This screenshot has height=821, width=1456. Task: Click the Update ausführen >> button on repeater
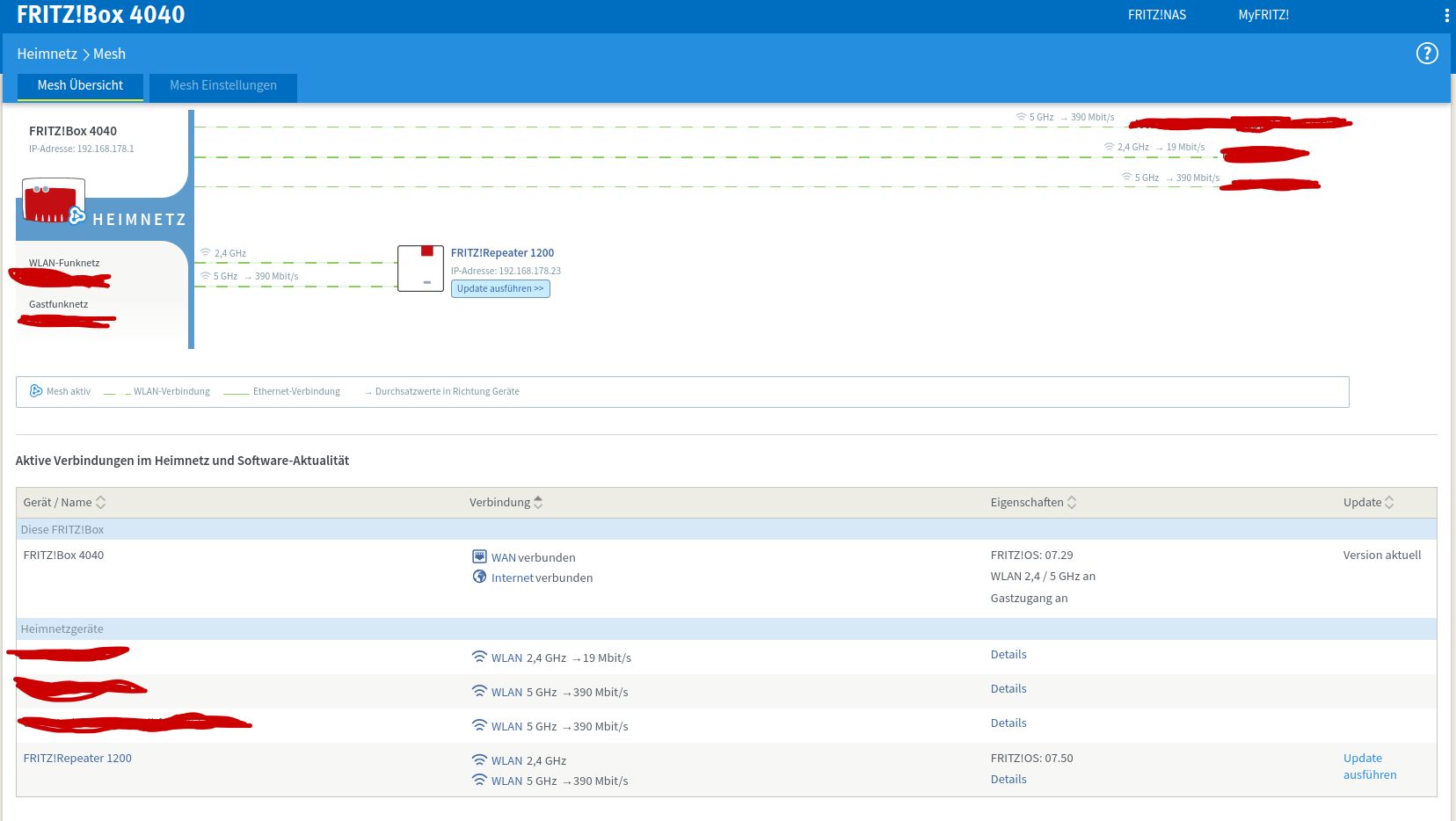pyautogui.click(x=500, y=288)
